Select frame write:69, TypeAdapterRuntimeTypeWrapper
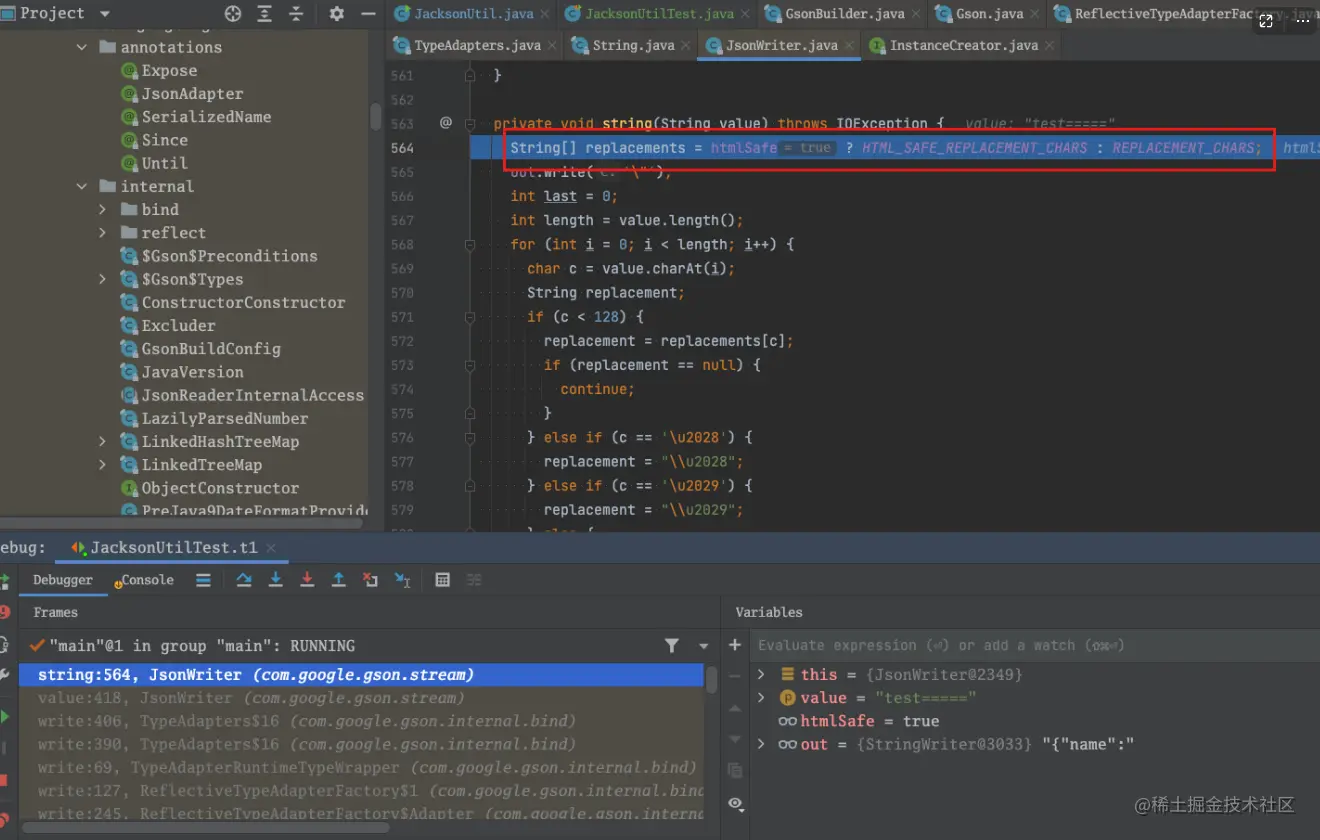 click(x=361, y=767)
